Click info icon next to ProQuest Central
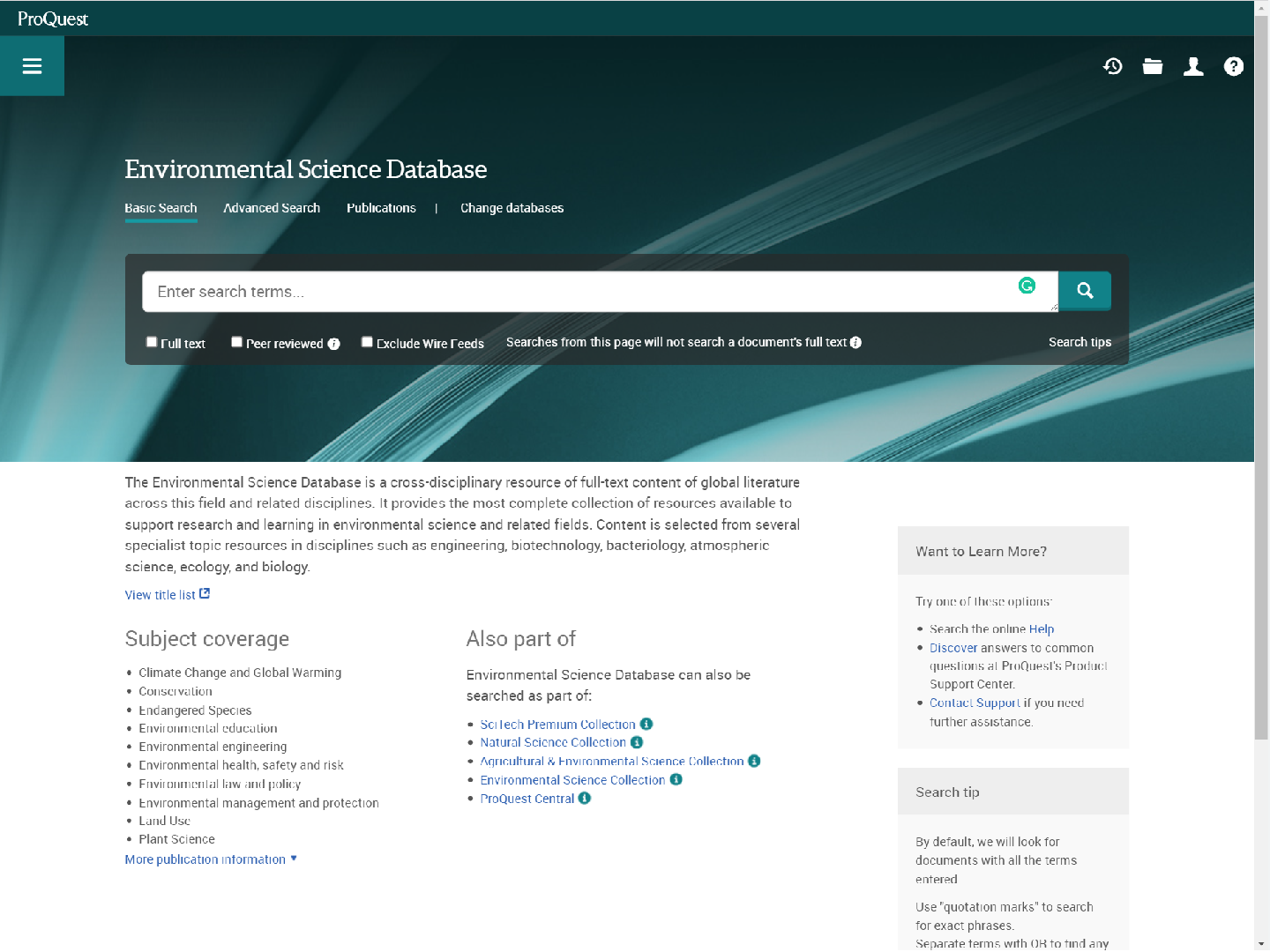Screen dimensions: 1270x952 pyautogui.click(x=584, y=799)
